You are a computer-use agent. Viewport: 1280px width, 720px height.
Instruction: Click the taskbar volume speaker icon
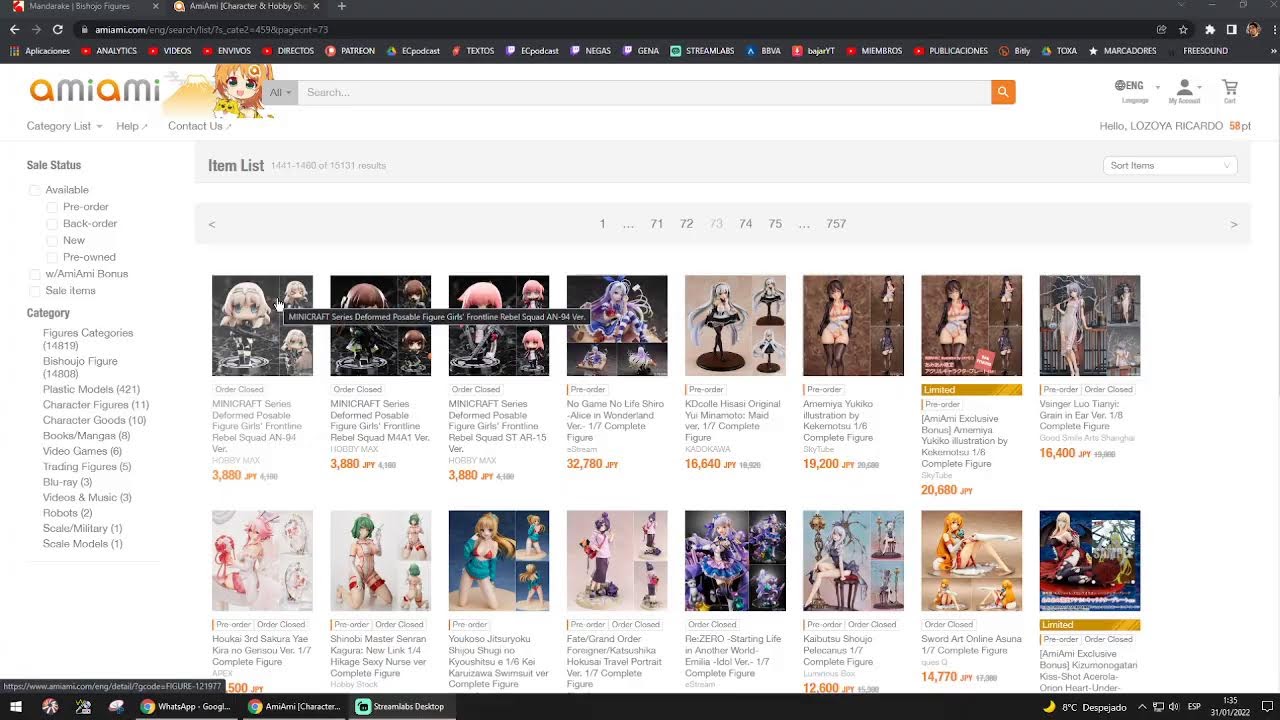coord(1173,707)
